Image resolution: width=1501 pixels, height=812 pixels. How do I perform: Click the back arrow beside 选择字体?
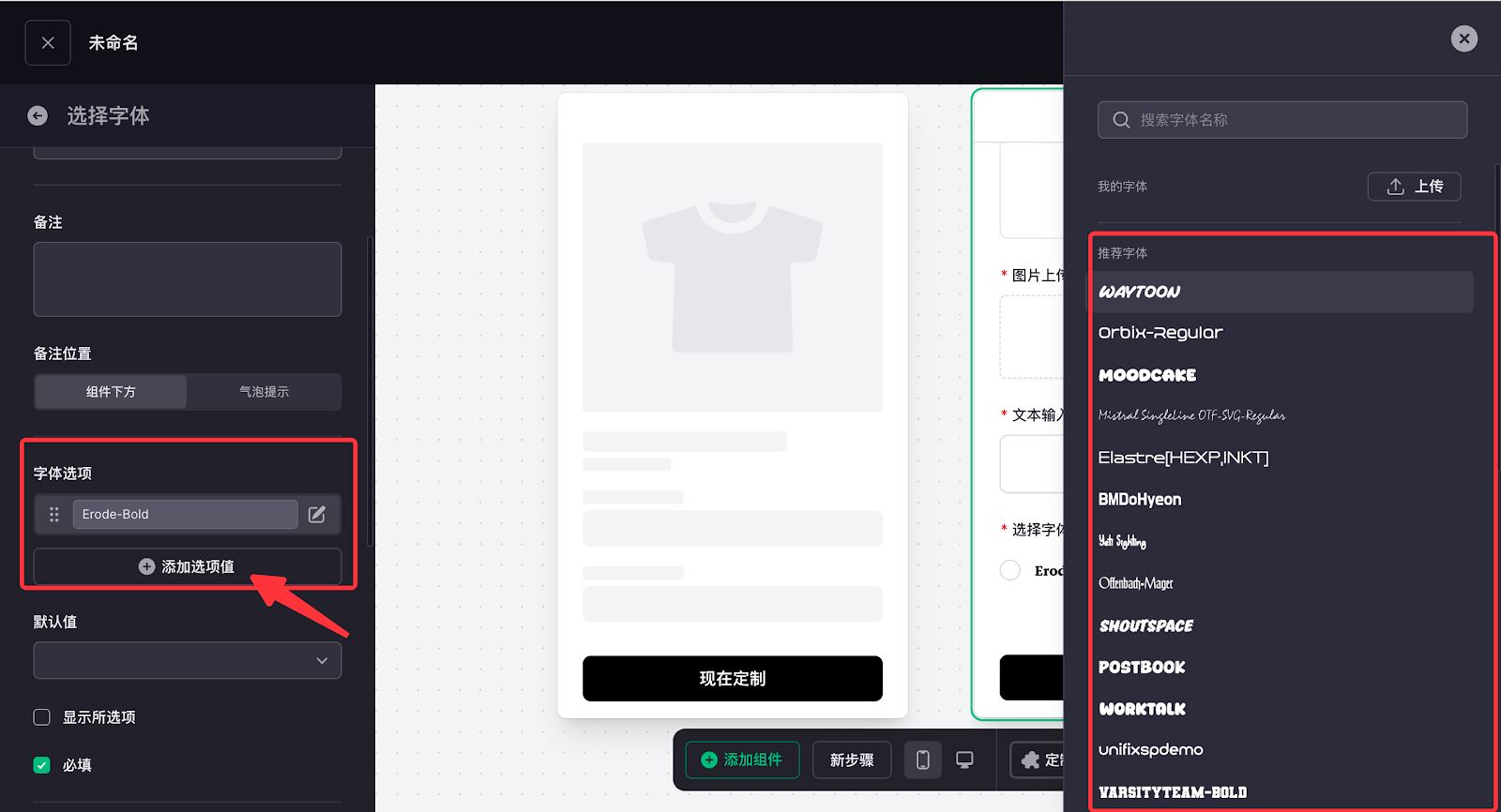pyautogui.click(x=38, y=115)
